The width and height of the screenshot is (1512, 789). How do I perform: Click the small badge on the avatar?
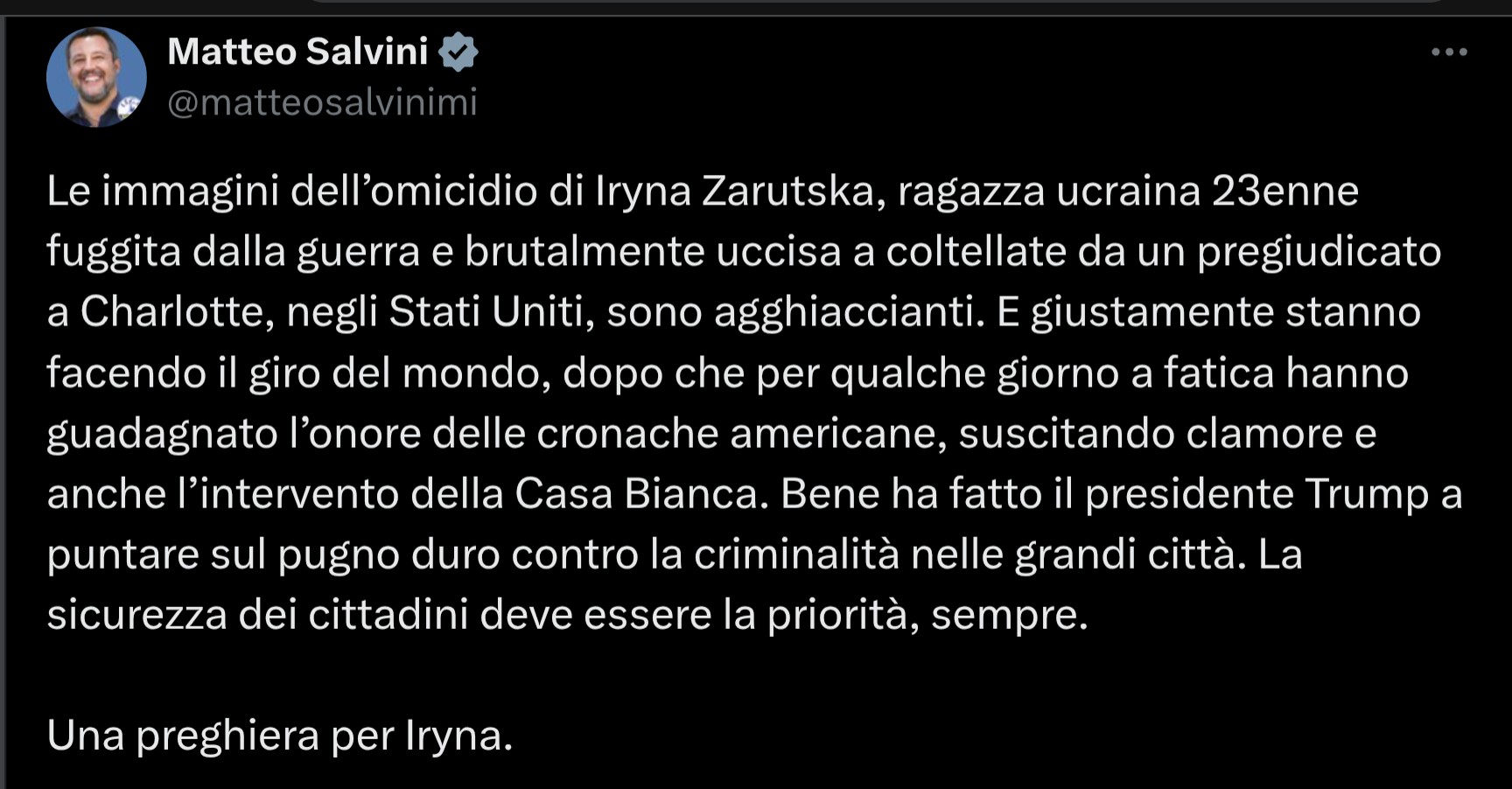pos(128,108)
